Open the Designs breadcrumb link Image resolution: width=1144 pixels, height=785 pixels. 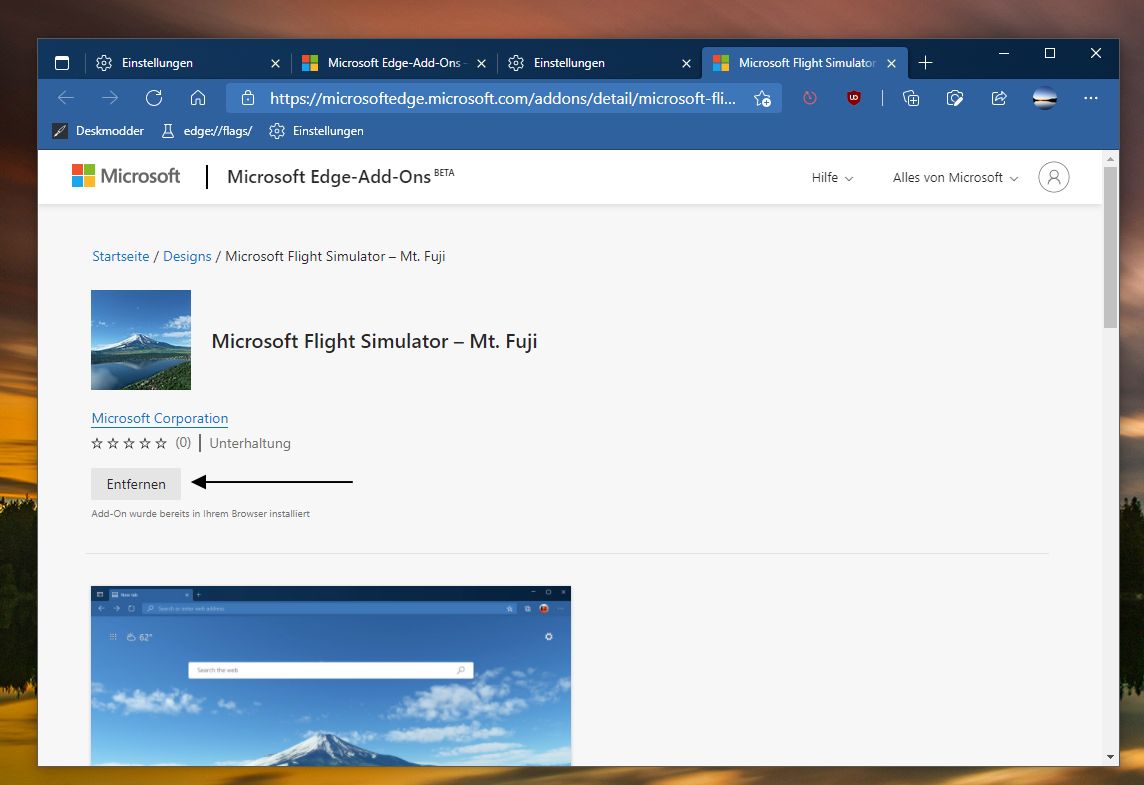tap(187, 256)
